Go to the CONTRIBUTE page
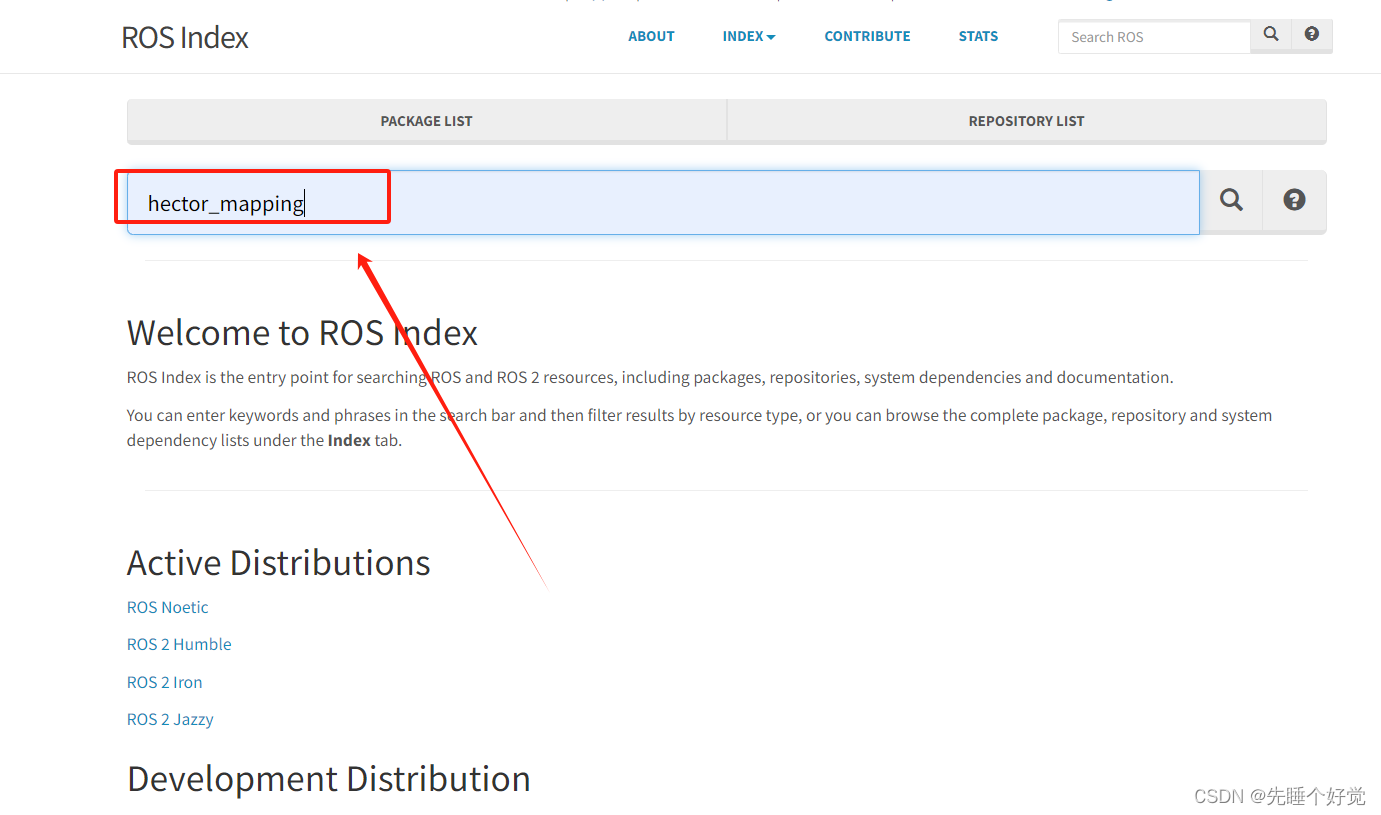 [x=867, y=36]
